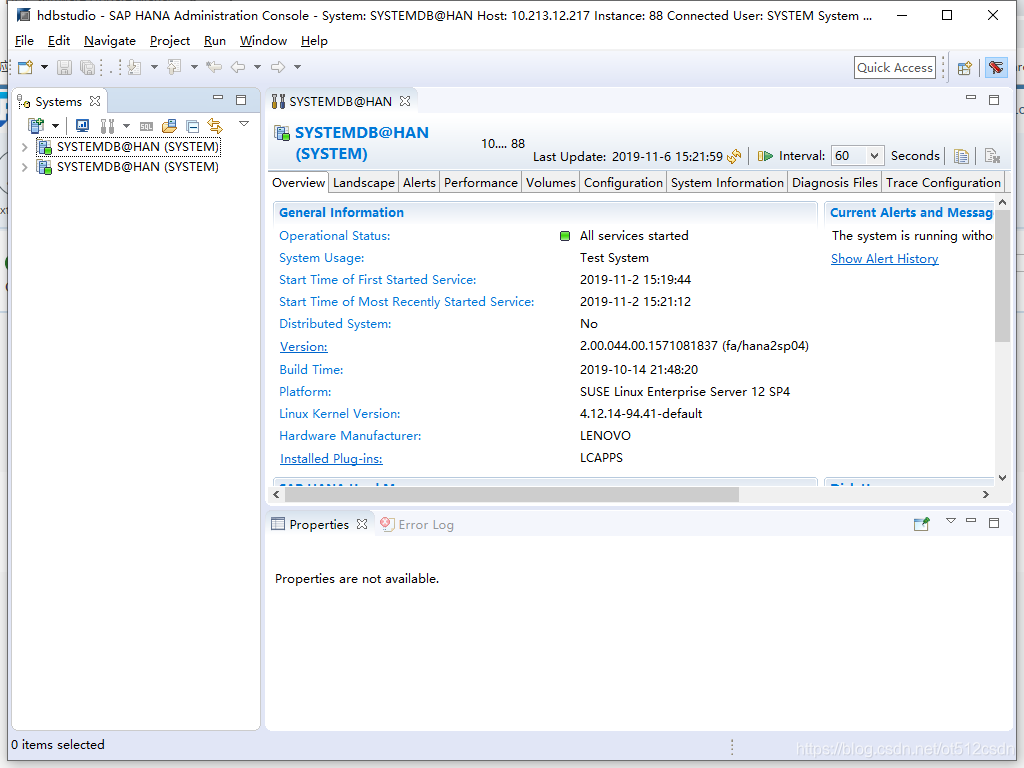Open the Systems view menu triangle
The image size is (1024, 768).
[244, 123]
